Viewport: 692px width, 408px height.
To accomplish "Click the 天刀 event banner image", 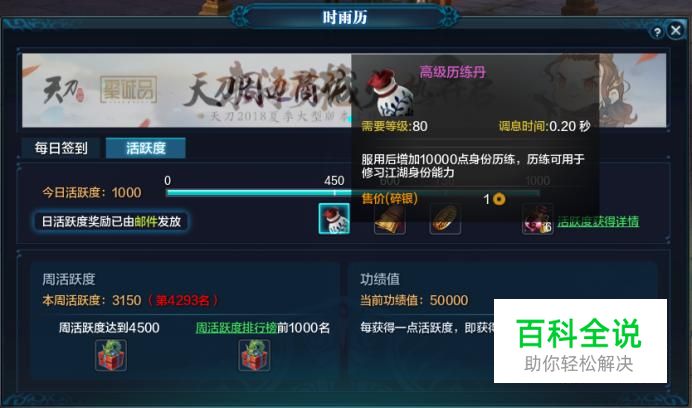I will point(187,91).
